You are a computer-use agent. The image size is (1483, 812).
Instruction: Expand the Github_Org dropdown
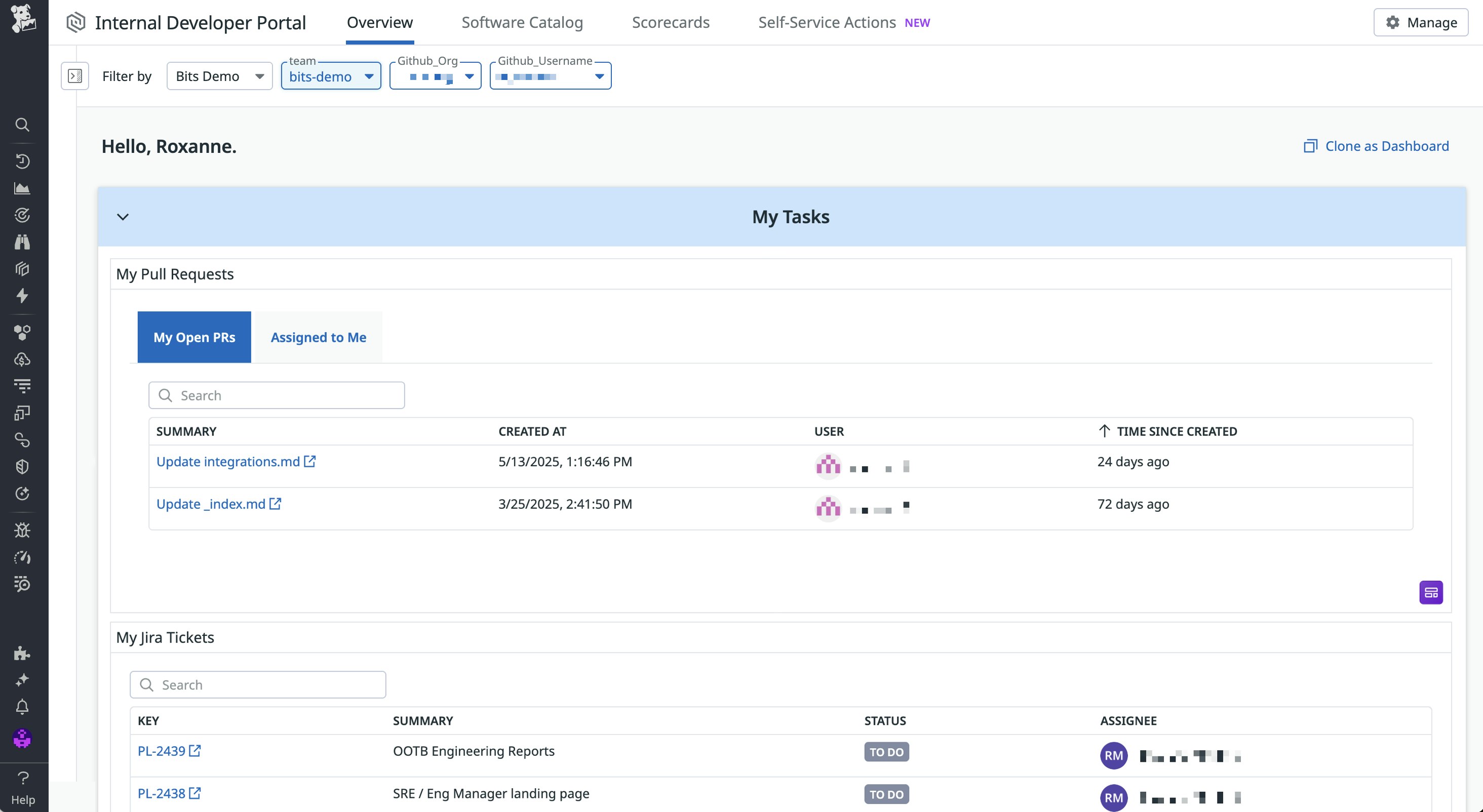pos(435,76)
